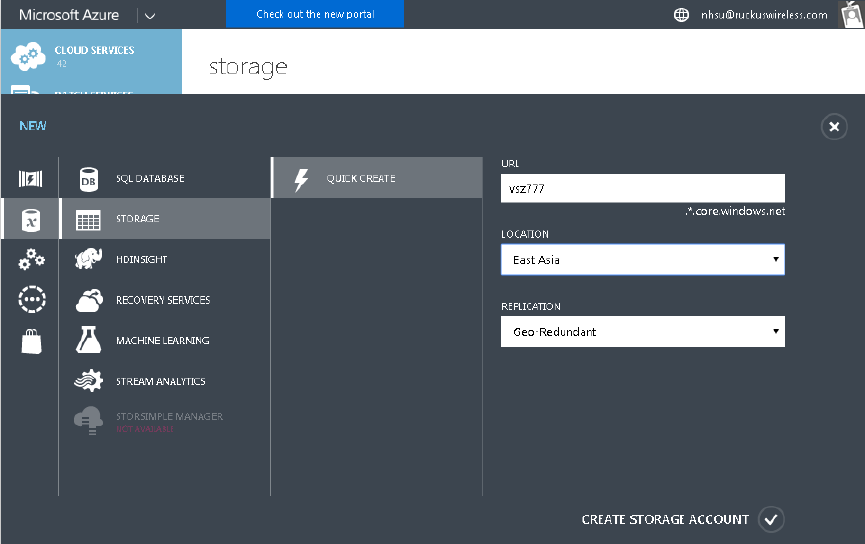Click the '*.core.windows.net' suffix text
The height and width of the screenshot is (544, 865).
[x=735, y=211]
